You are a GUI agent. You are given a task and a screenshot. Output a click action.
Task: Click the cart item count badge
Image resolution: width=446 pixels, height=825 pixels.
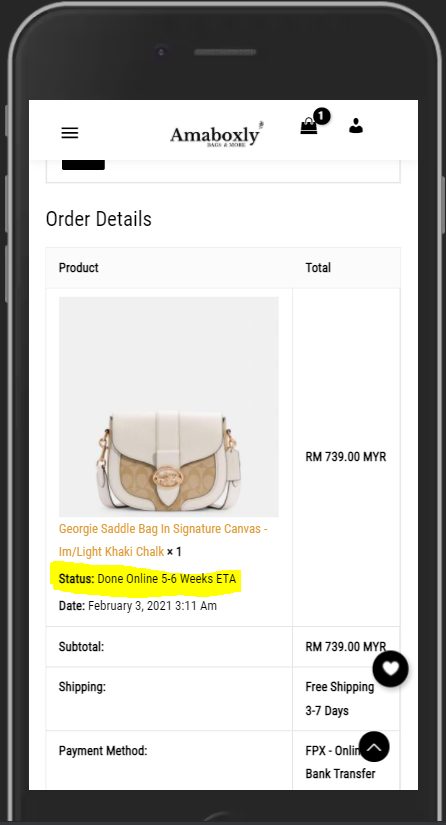coord(321,116)
